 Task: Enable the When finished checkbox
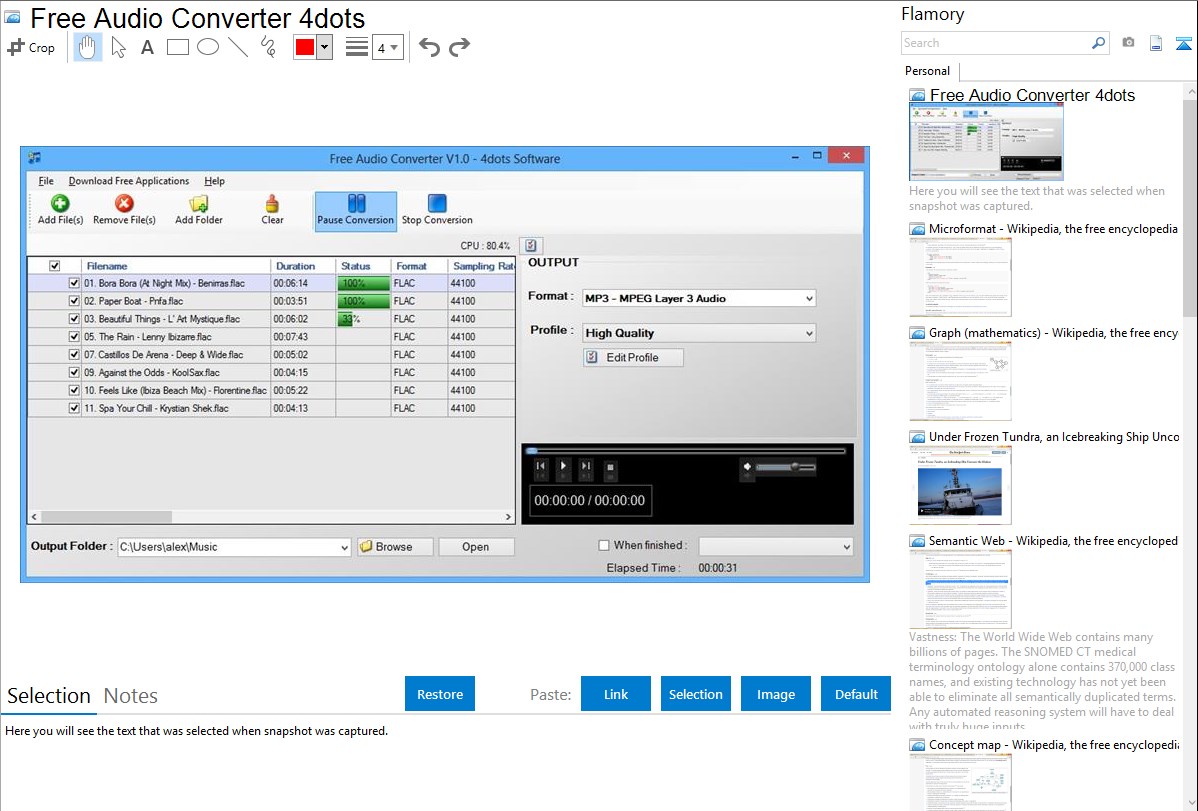pyautogui.click(x=604, y=545)
